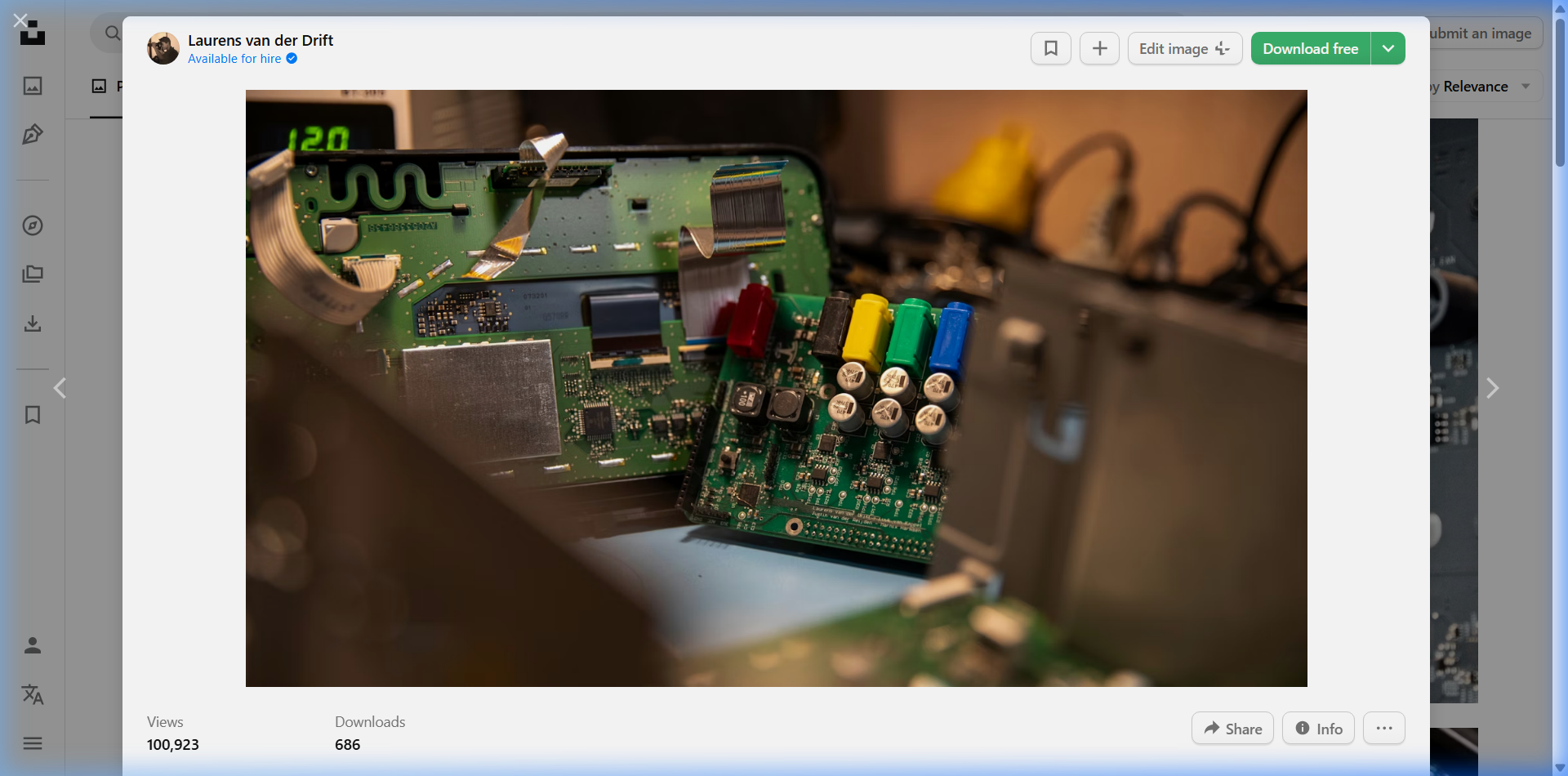Click the Download free button
Viewport: 1568px width, 776px height.
[x=1310, y=49]
